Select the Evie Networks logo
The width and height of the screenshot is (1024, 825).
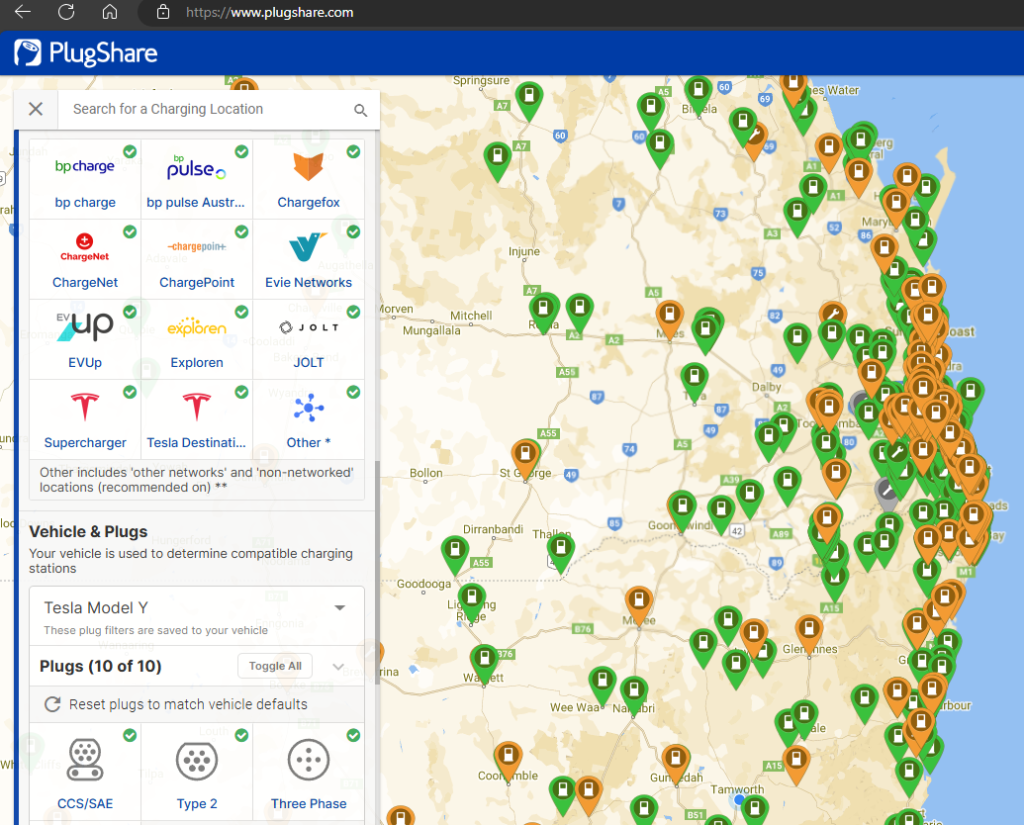308,247
